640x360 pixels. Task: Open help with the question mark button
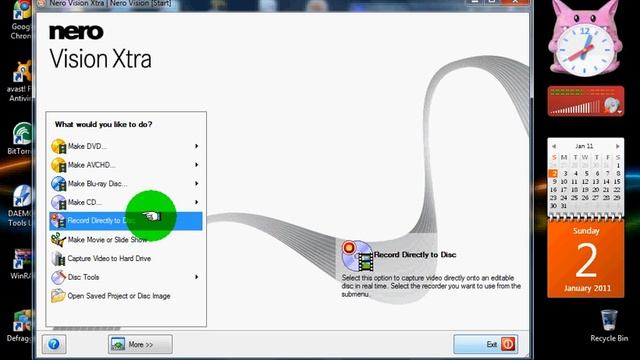click(x=54, y=344)
